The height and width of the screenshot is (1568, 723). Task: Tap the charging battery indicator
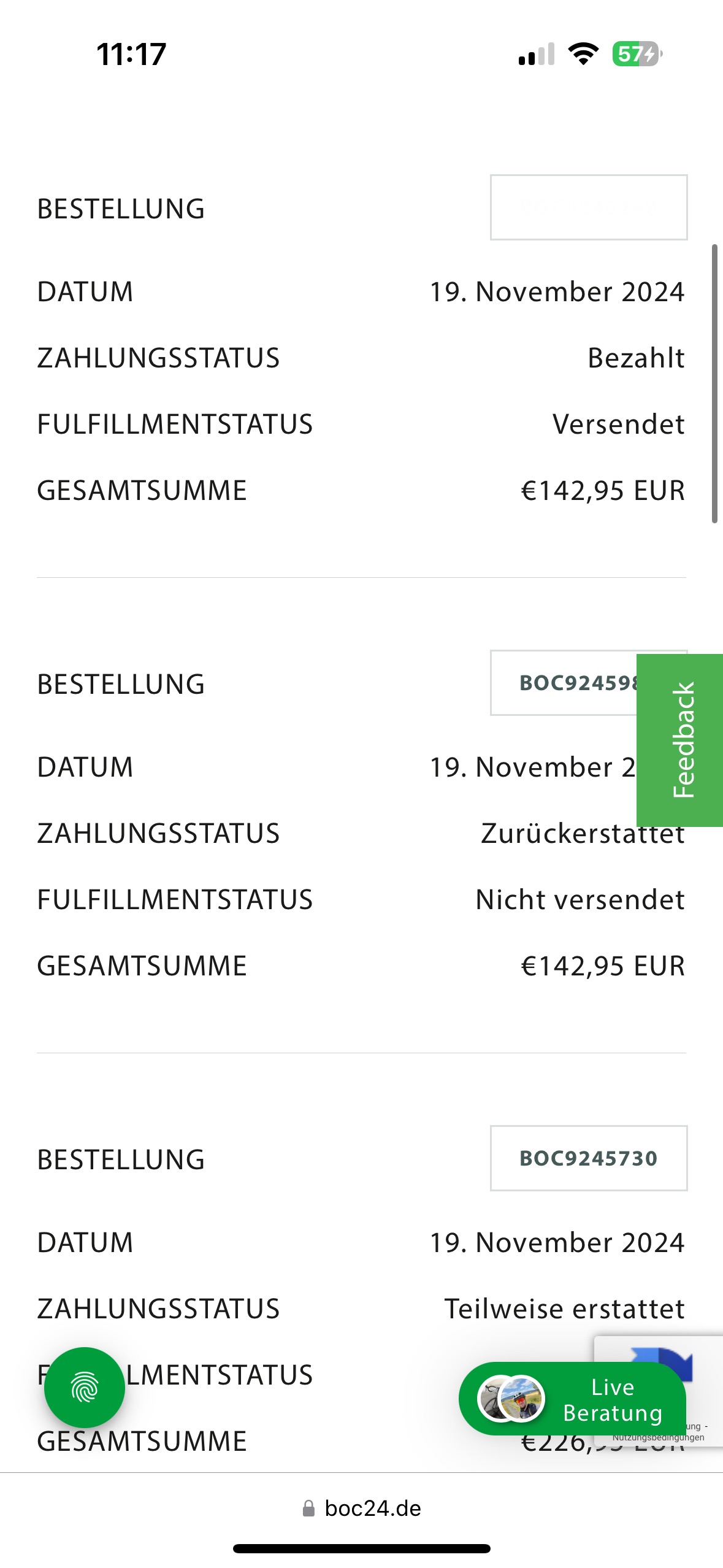click(637, 54)
